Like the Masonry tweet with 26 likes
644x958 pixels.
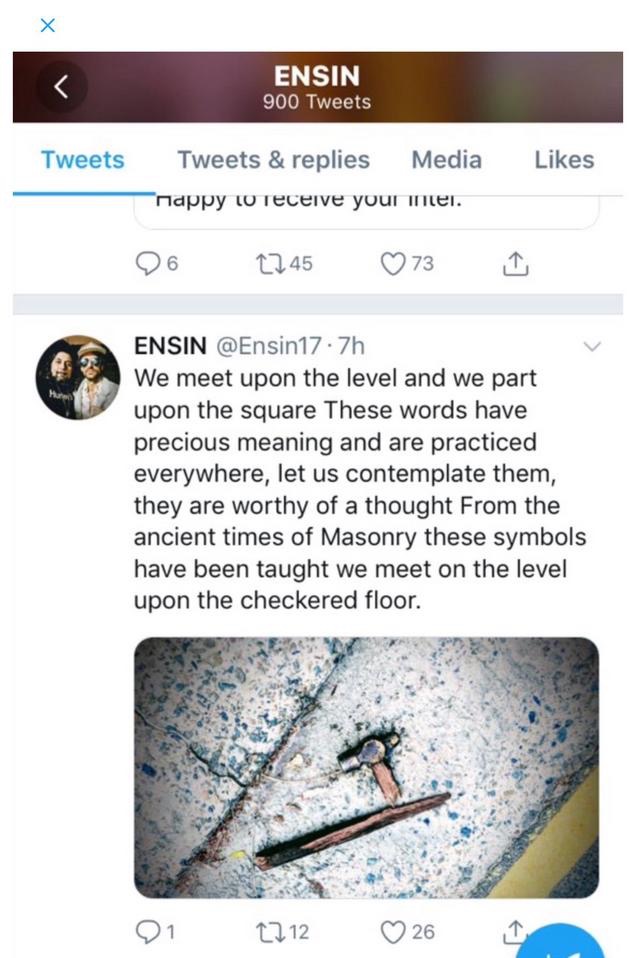[394, 931]
